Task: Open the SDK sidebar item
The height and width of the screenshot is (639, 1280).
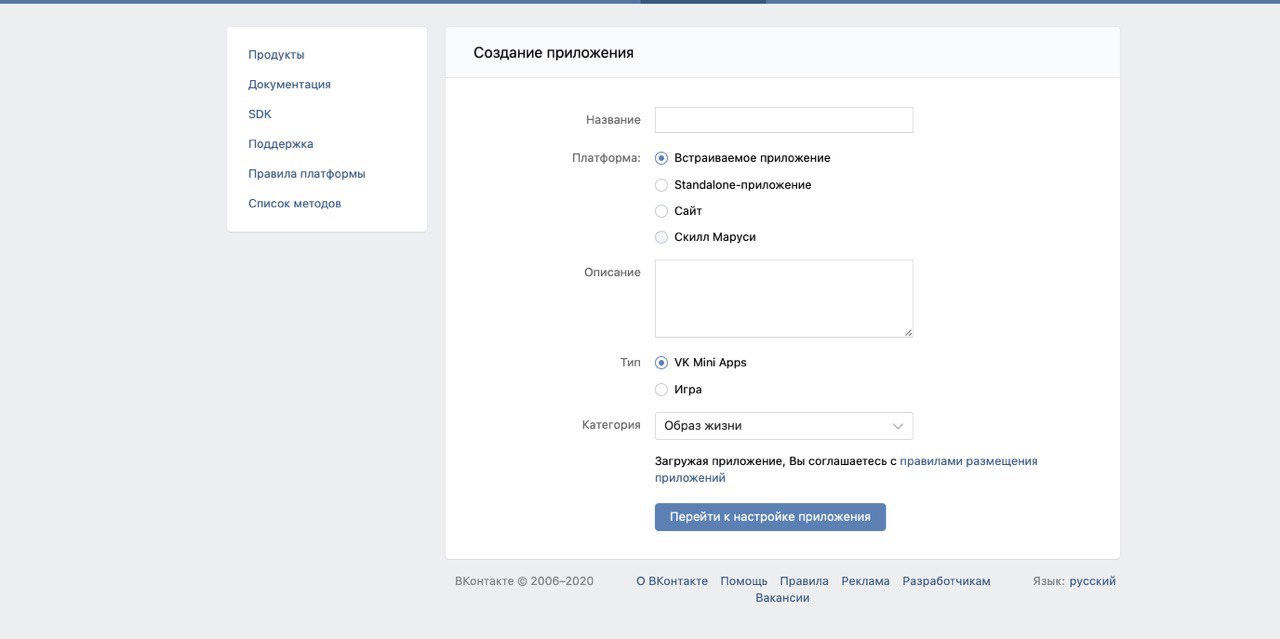Action: coord(260,114)
